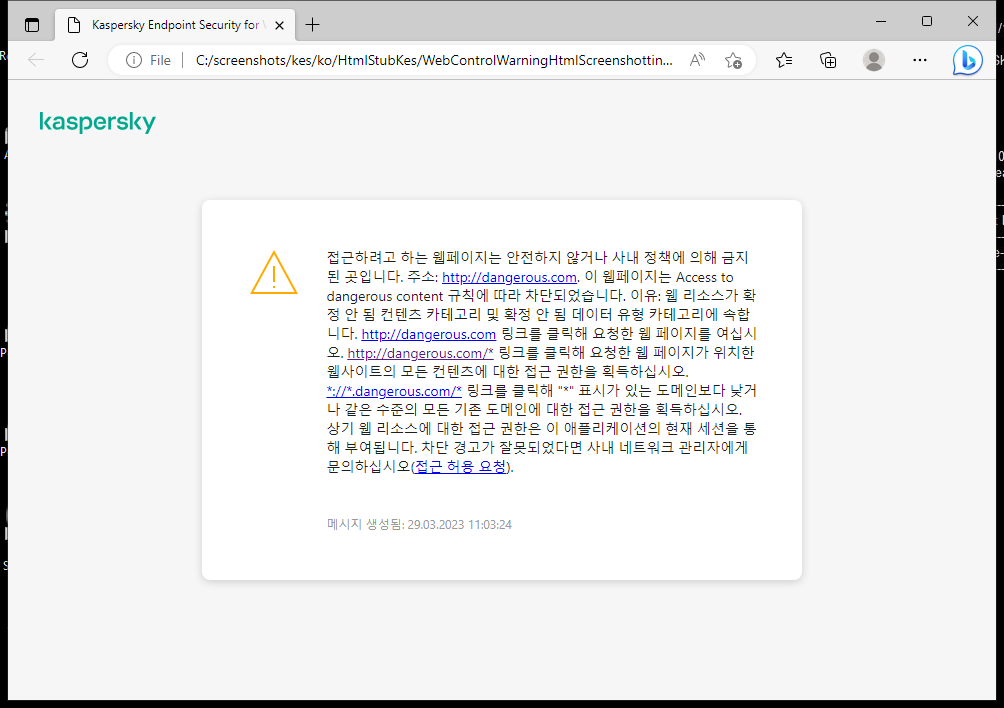Open the Collections icon in toolbar
The width and height of the screenshot is (1004, 708).
point(828,60)
